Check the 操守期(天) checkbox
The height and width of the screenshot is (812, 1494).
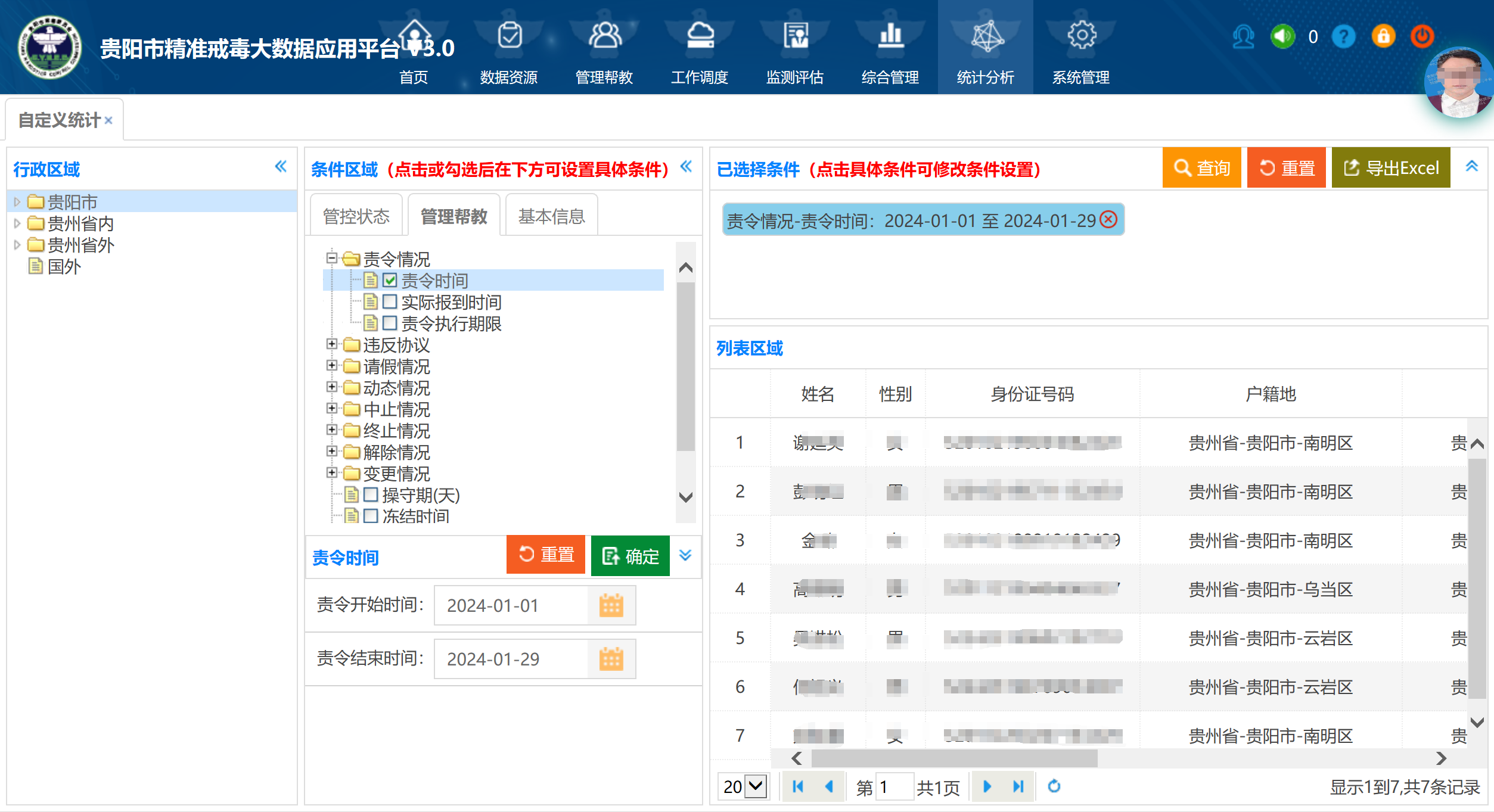(x=371, y=494)
